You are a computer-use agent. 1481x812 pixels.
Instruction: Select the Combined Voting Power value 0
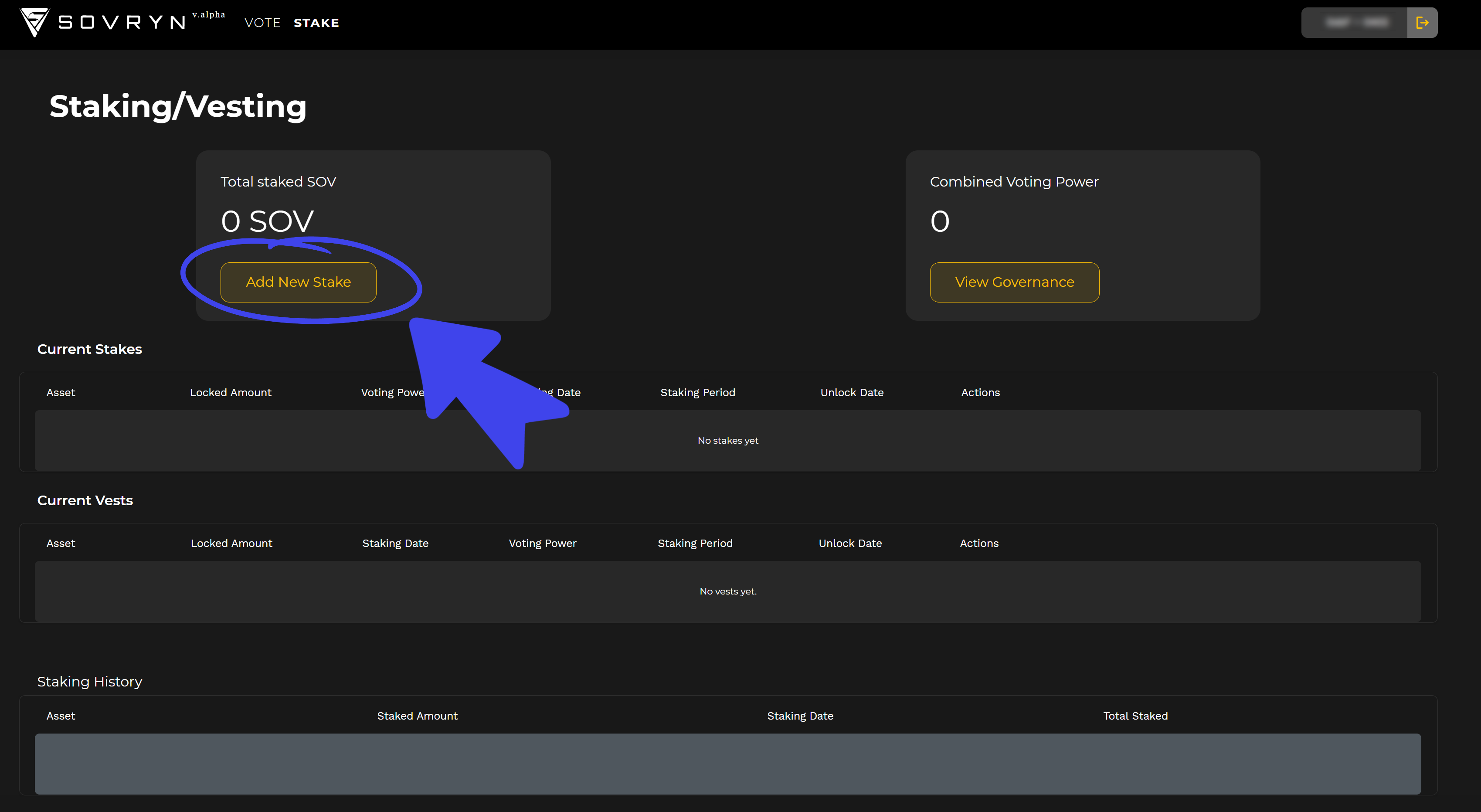click(940, 221)
